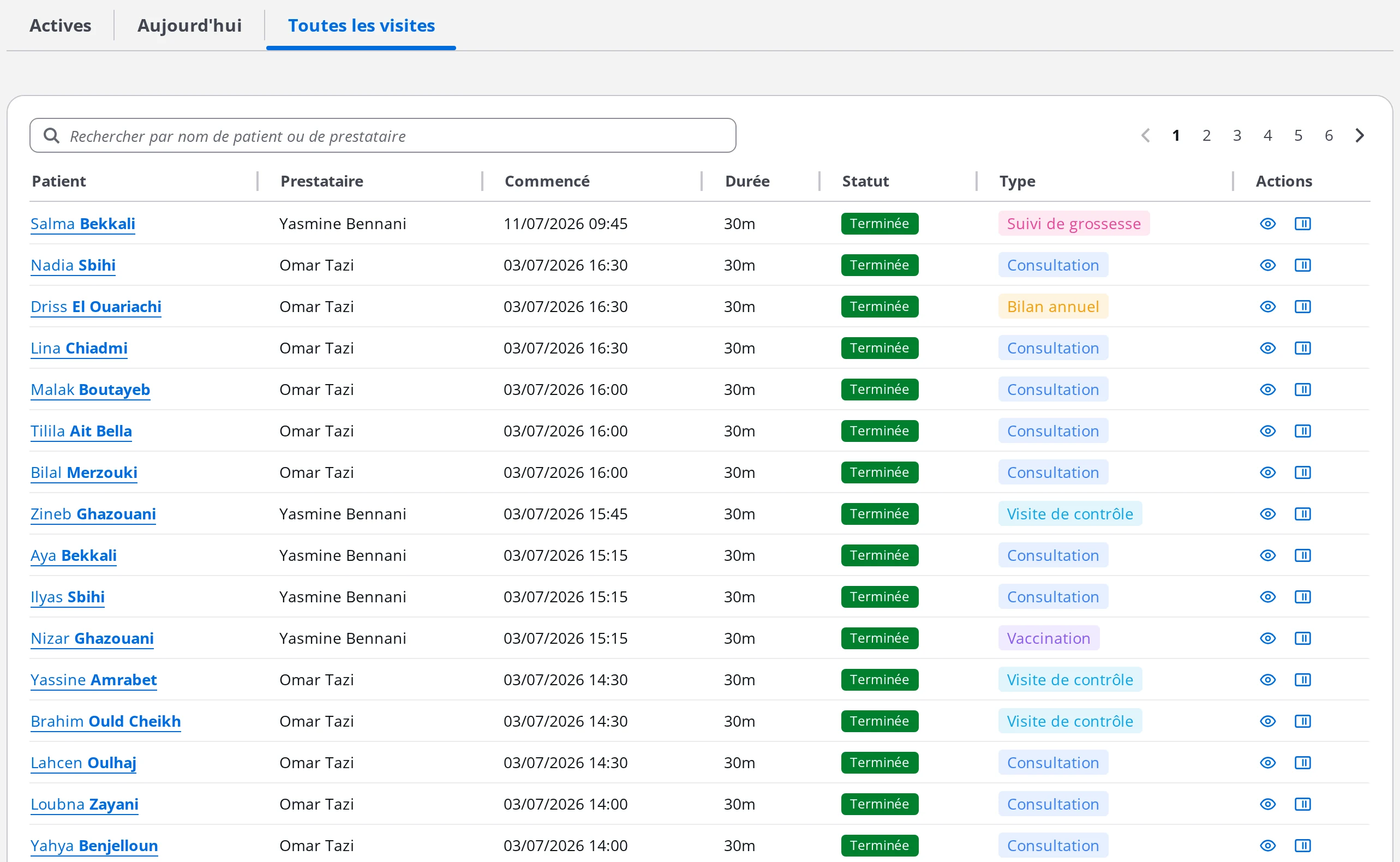The image size is (1400, 862).
Task: Open panel icon in Lina Chiadmi row
Action: (x=1302, y=348)
